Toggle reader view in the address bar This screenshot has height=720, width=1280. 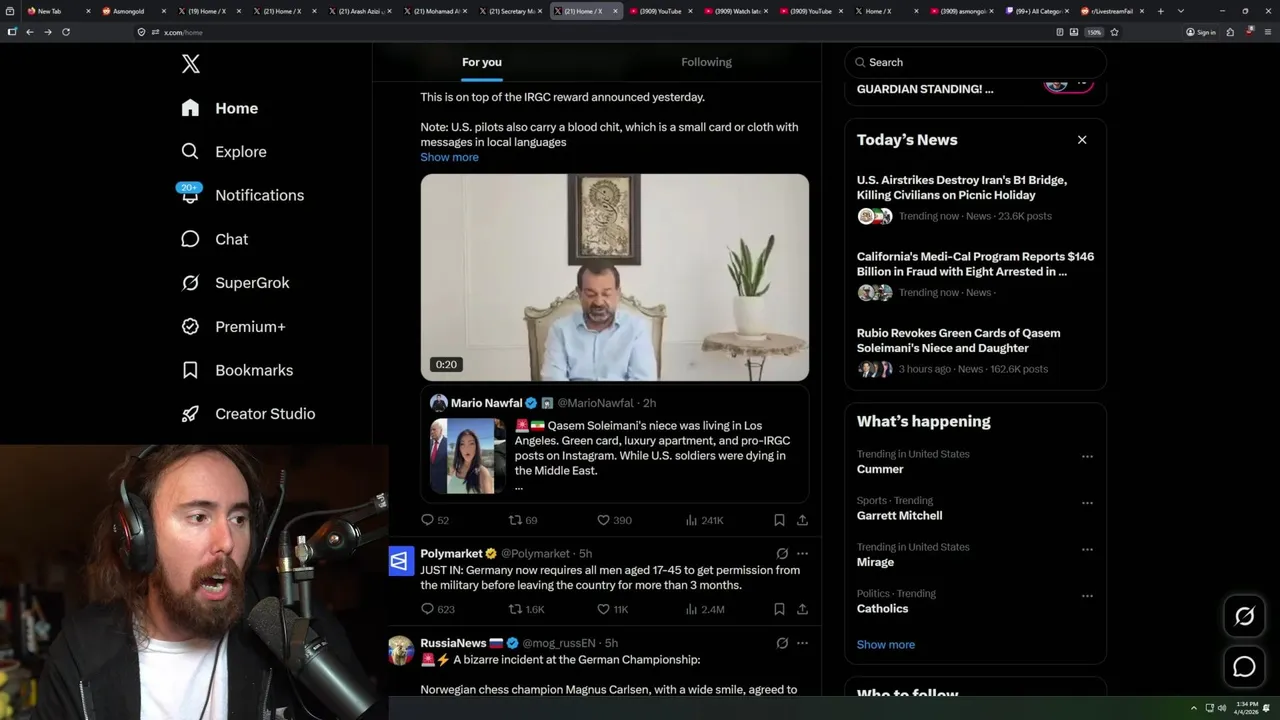[1059, 32]
